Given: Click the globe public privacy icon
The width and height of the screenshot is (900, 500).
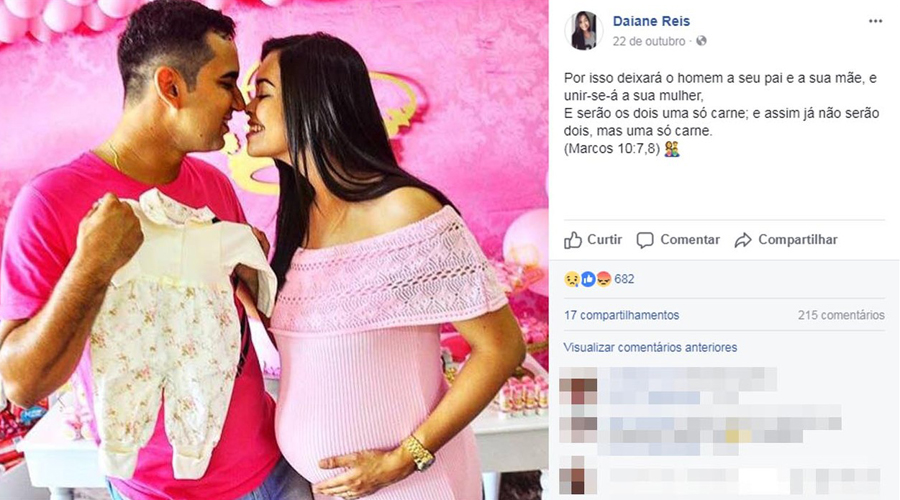Looking at the screenshot, I should click(x=701, y=41).
